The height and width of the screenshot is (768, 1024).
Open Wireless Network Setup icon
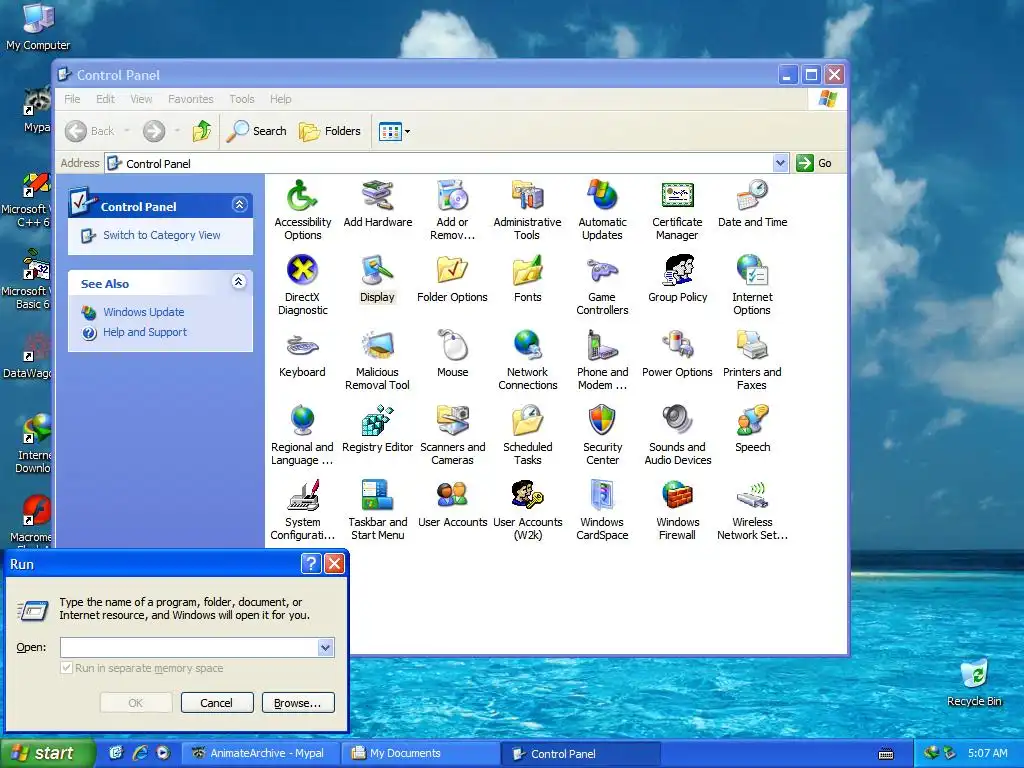[x=752, y=495]
